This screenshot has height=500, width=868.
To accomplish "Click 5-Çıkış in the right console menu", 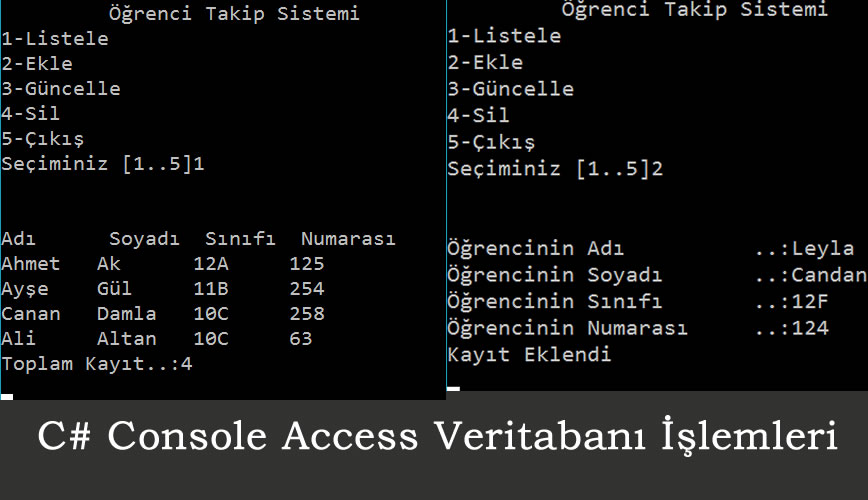I will (x=491, y=142).
